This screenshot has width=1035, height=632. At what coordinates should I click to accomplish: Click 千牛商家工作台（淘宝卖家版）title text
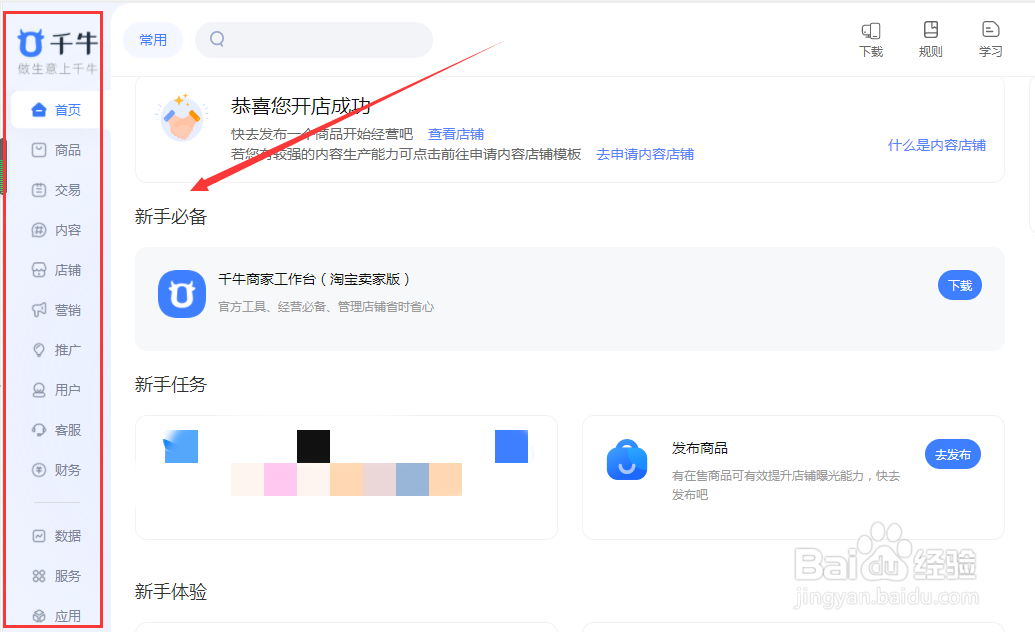pyautogui.click(x=314, y=279)
